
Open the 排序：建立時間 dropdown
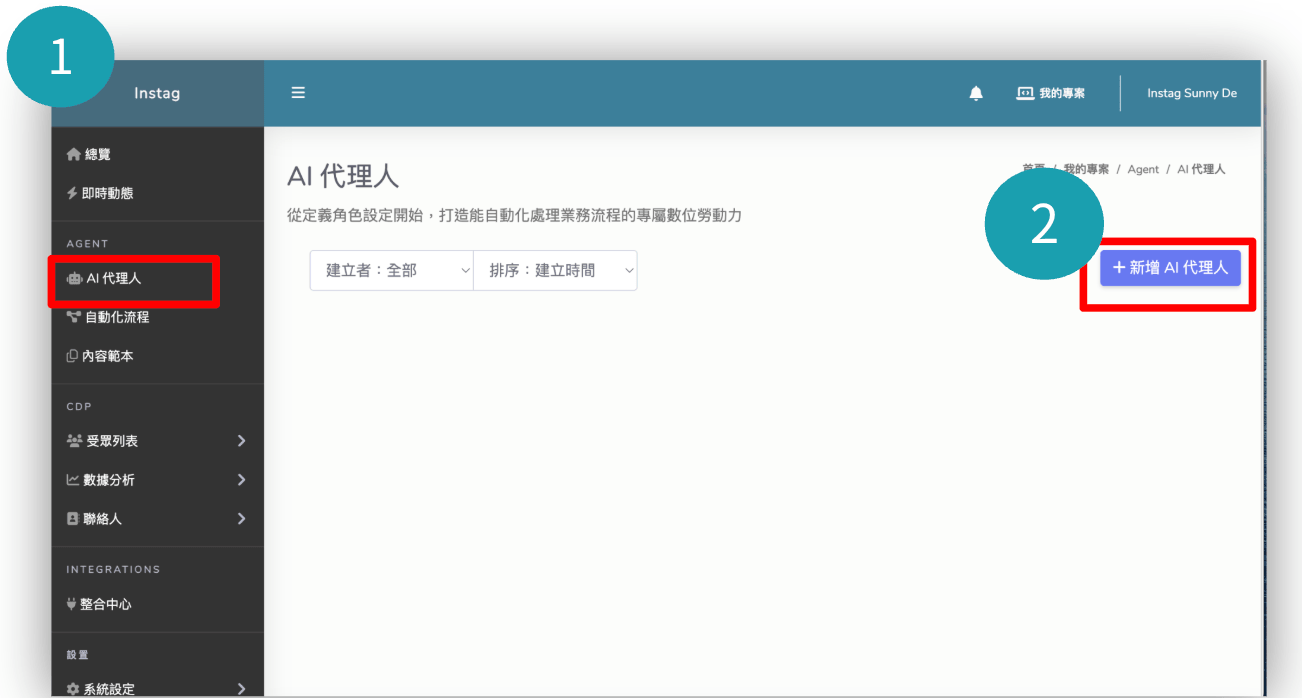pyautogui.click(x=555, y=270)
